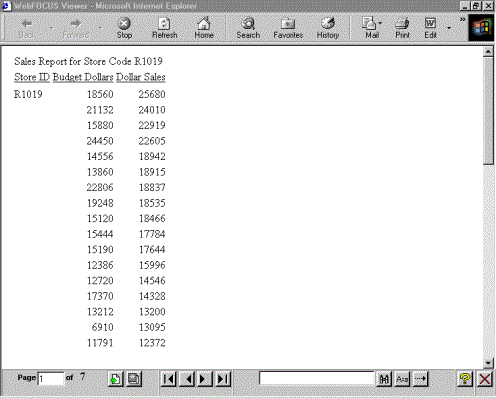Click the binoculars find icon in viewer bar
This screenshot has height=399, width=496.
(x=384, y=379)
